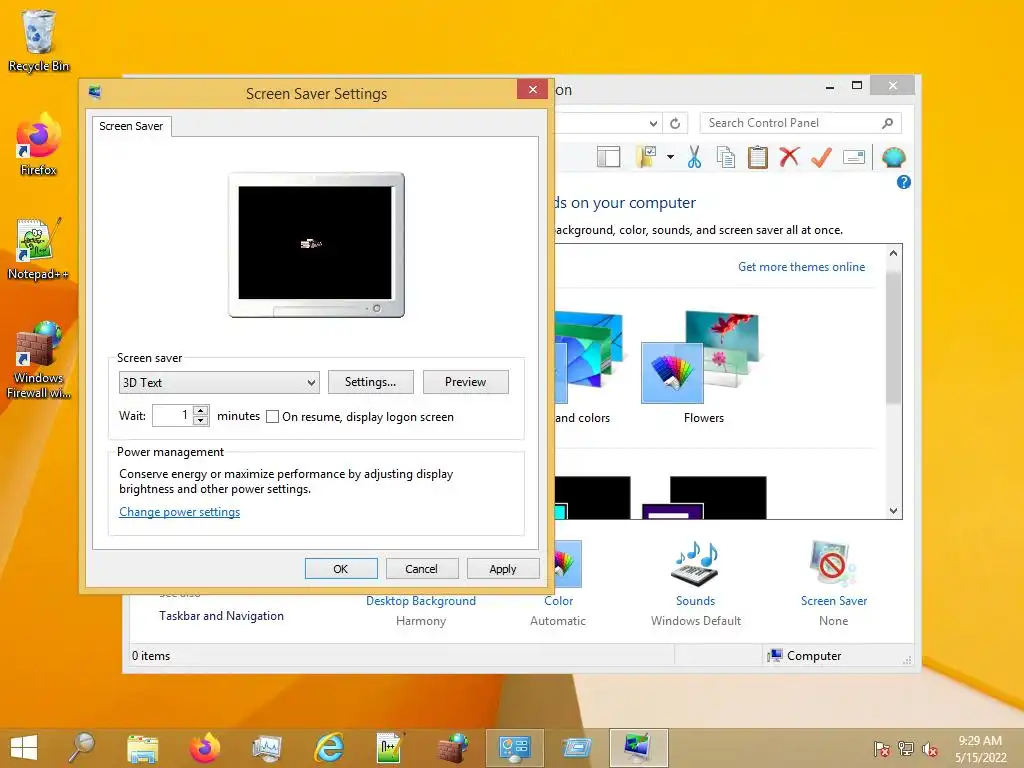
Task: Open the Sounds piano icon
Action: point(695,563)
